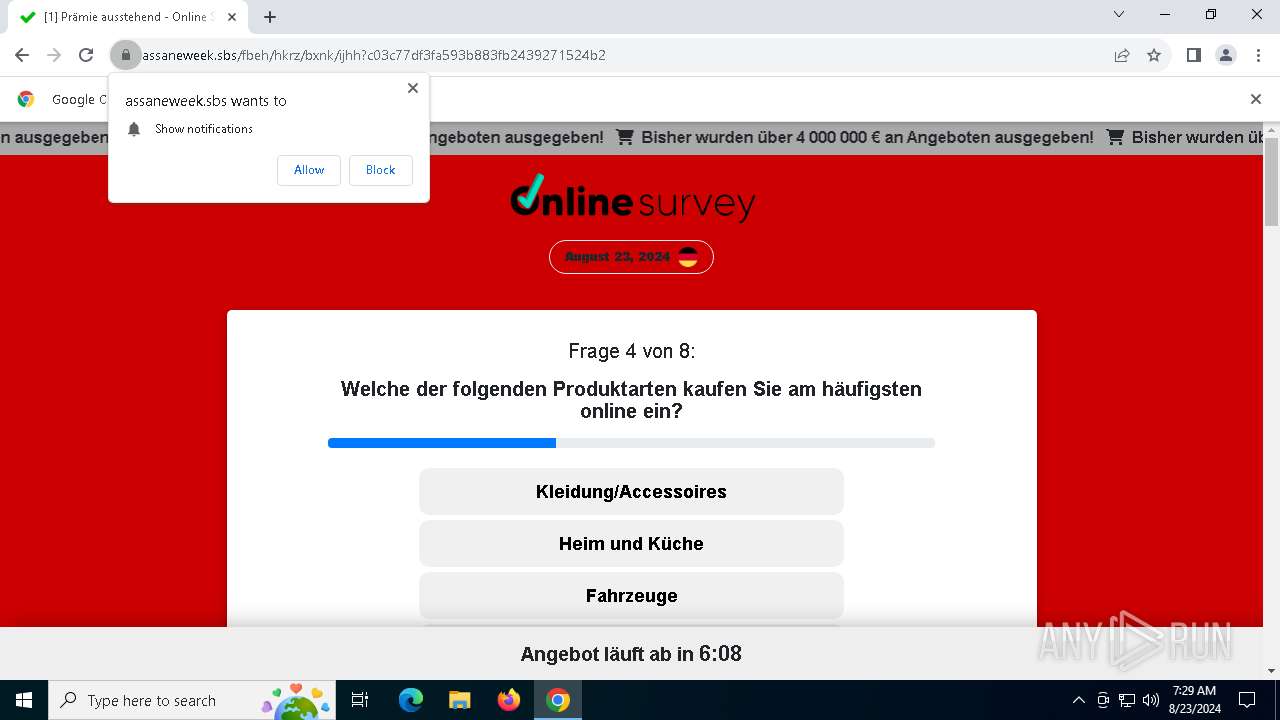The width and height of the screenshot is (1280, 720).
Task: Open volume control tray icon
Action: click(x=1151, y=701)
